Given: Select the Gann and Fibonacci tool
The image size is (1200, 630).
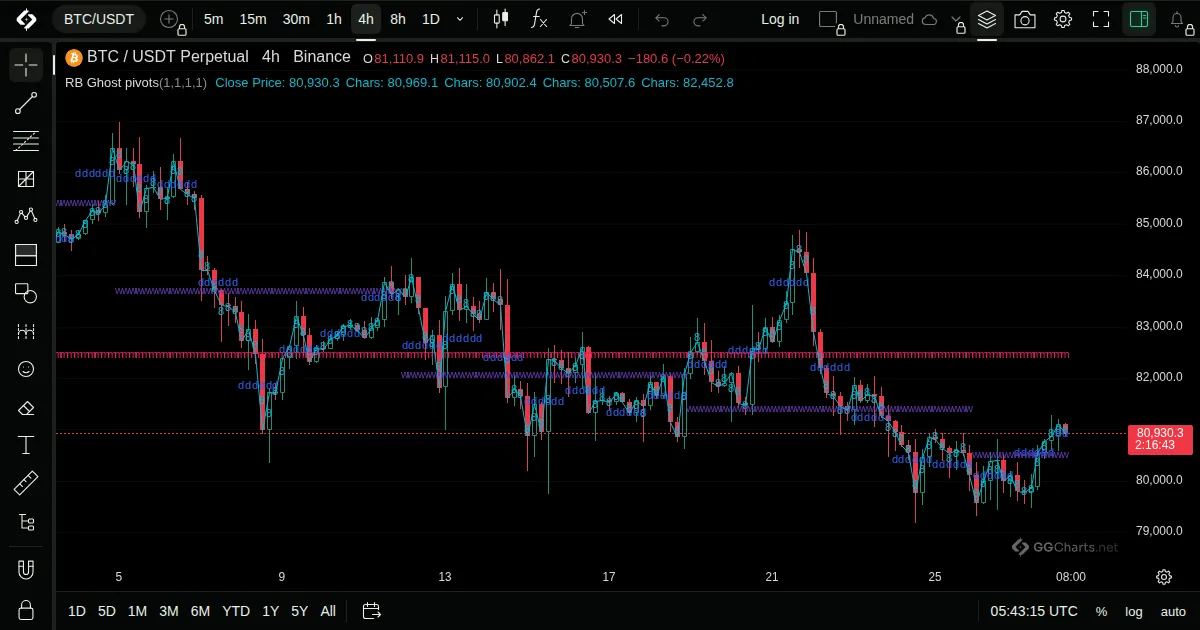Looking at the screenshot, I should point(26,179).
